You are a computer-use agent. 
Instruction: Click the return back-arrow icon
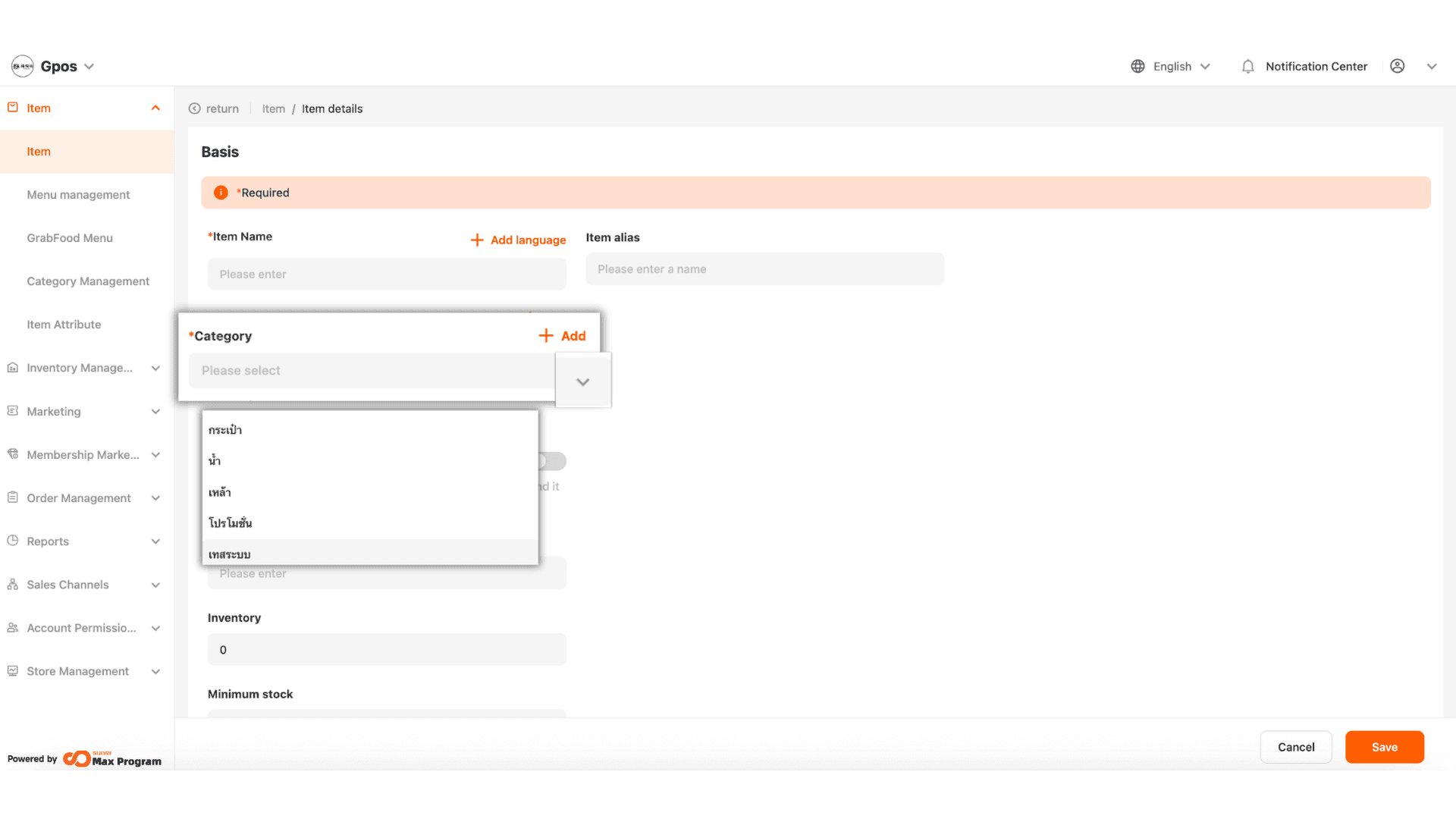[x=195, y=108]
